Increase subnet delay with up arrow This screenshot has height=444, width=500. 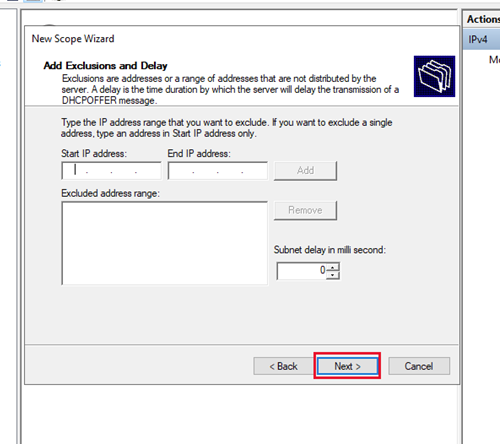click(x=333, y=267)
